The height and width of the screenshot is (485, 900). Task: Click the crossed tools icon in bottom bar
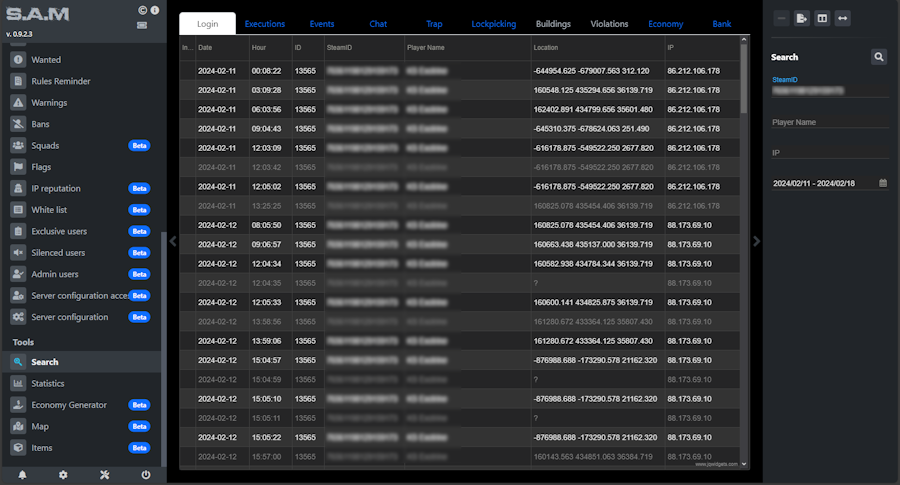point(104,475)
